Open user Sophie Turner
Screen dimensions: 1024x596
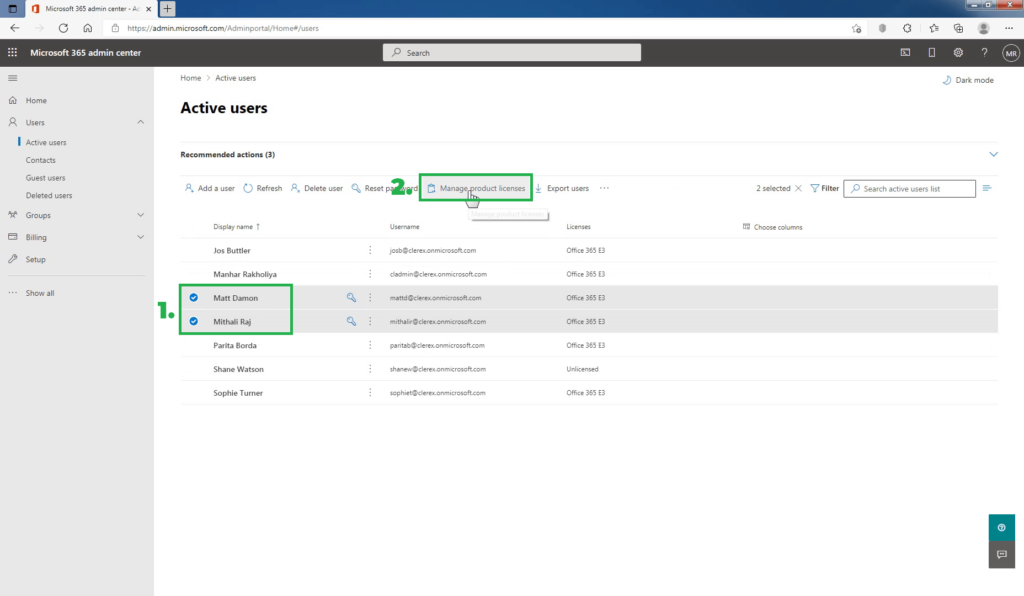[238, 393]
